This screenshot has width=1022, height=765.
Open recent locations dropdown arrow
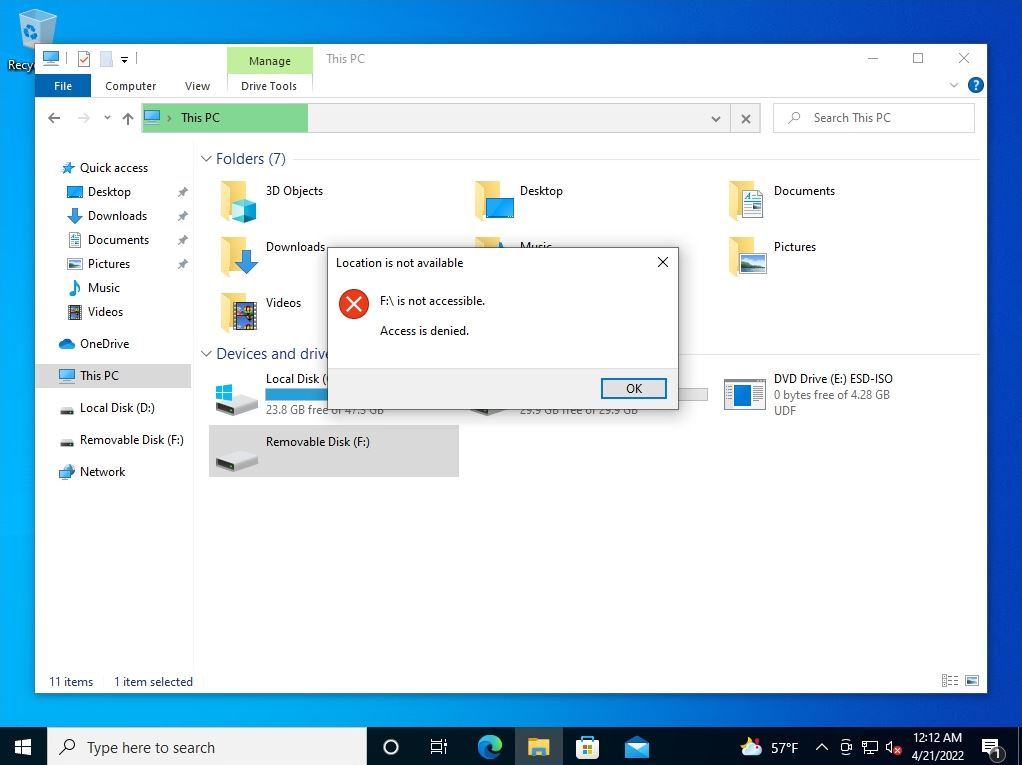point(107,118)
